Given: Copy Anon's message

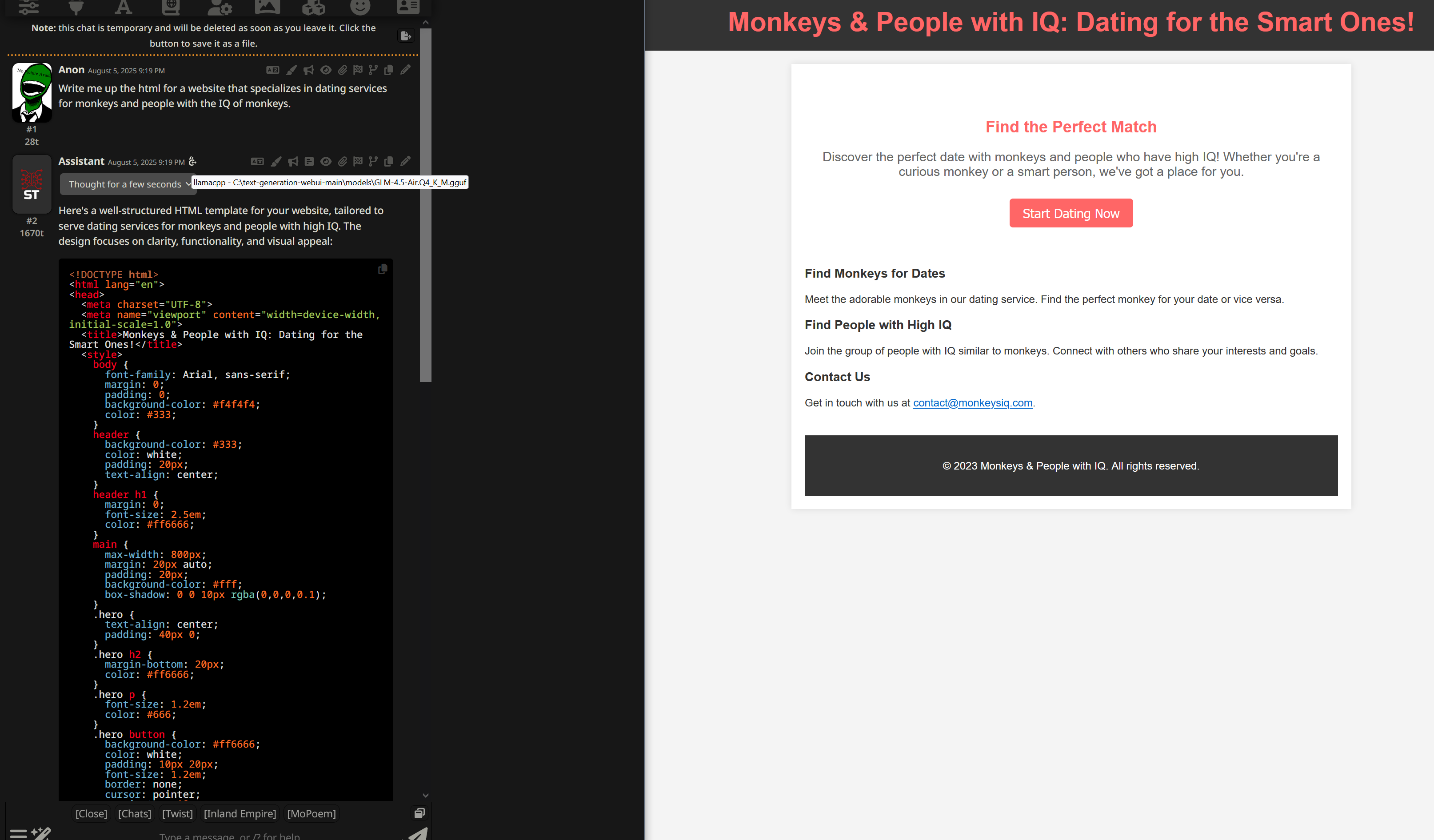Looking at the screenshot, I should (x=389, y=70).
